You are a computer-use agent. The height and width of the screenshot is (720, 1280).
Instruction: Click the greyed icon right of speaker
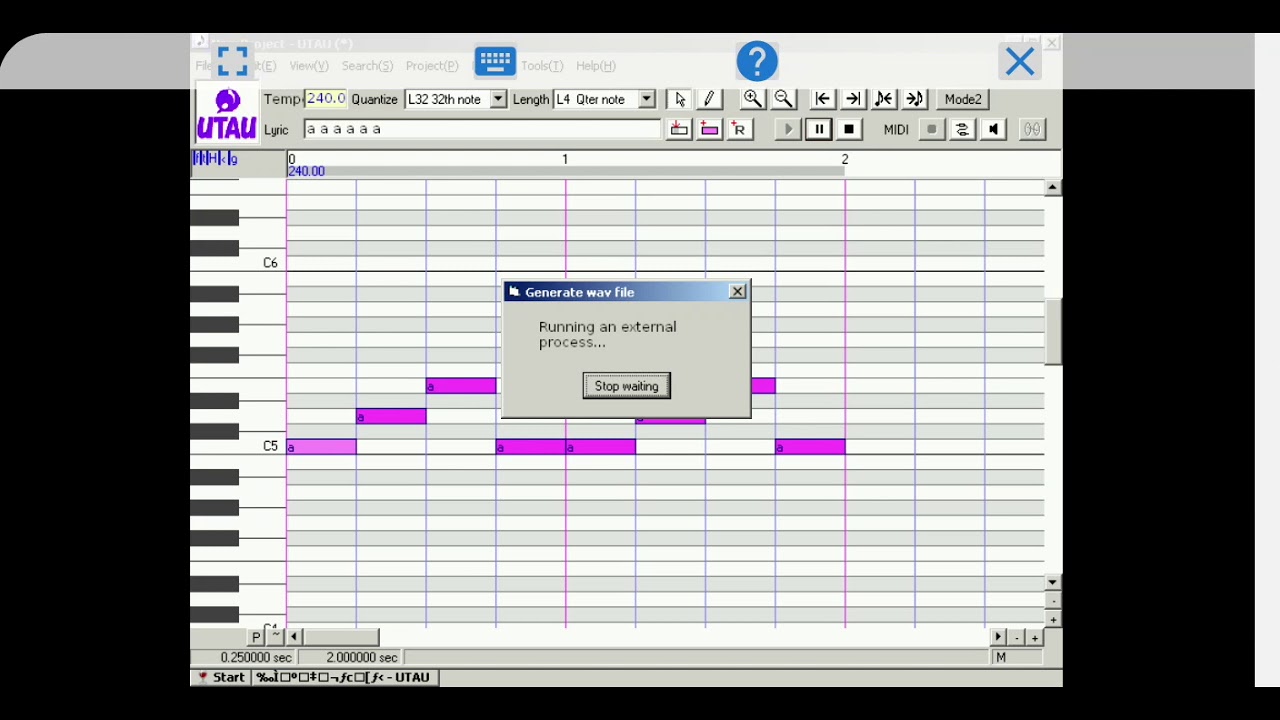click(x=1032, y=129)
